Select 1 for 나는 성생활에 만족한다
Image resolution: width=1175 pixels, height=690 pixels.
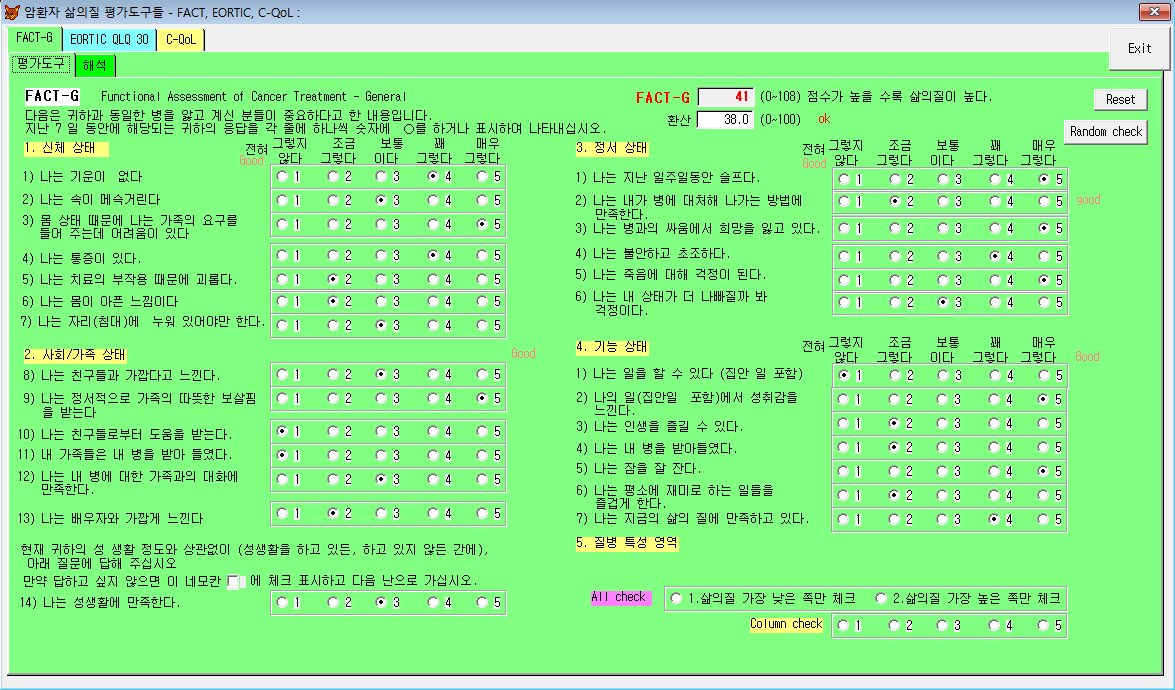pos(283,602)
